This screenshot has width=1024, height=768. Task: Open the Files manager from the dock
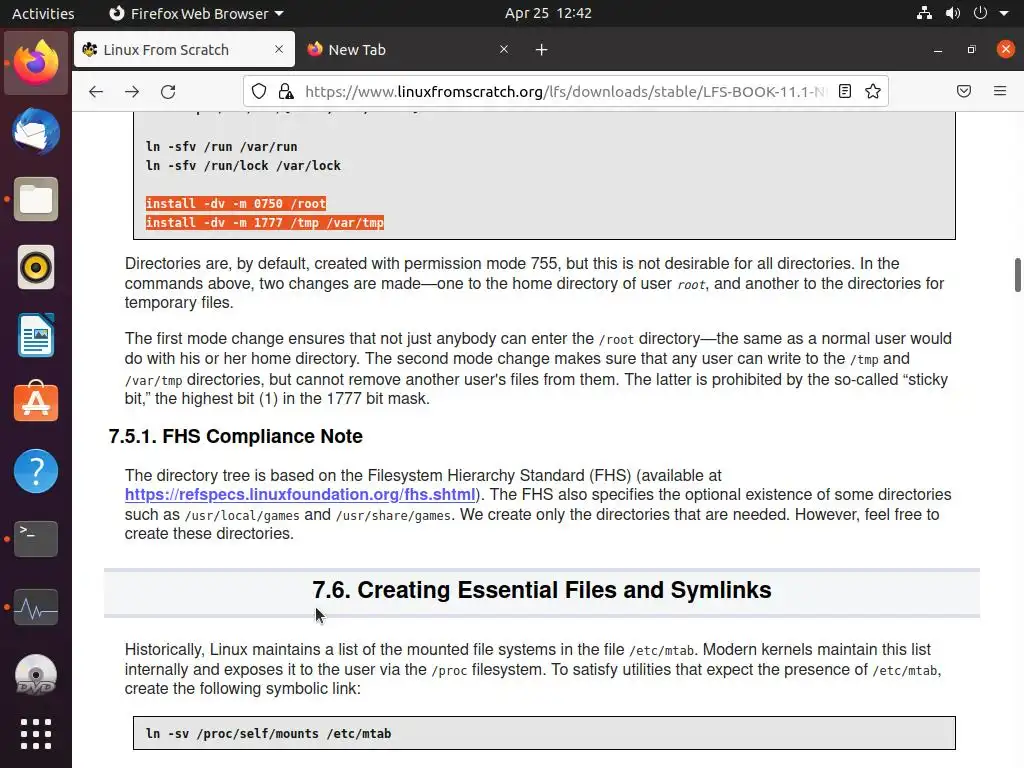[36, 199]
